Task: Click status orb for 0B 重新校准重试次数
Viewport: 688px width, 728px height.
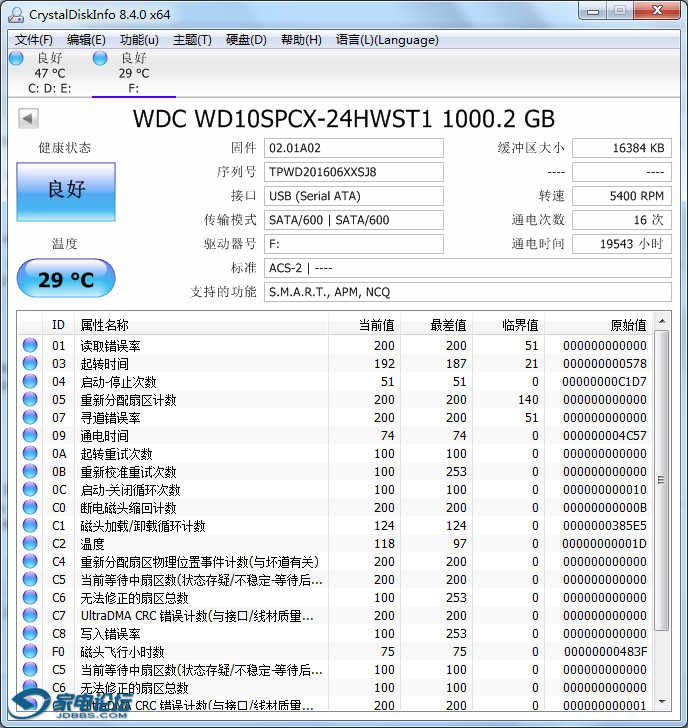Action: coord(30,471)
